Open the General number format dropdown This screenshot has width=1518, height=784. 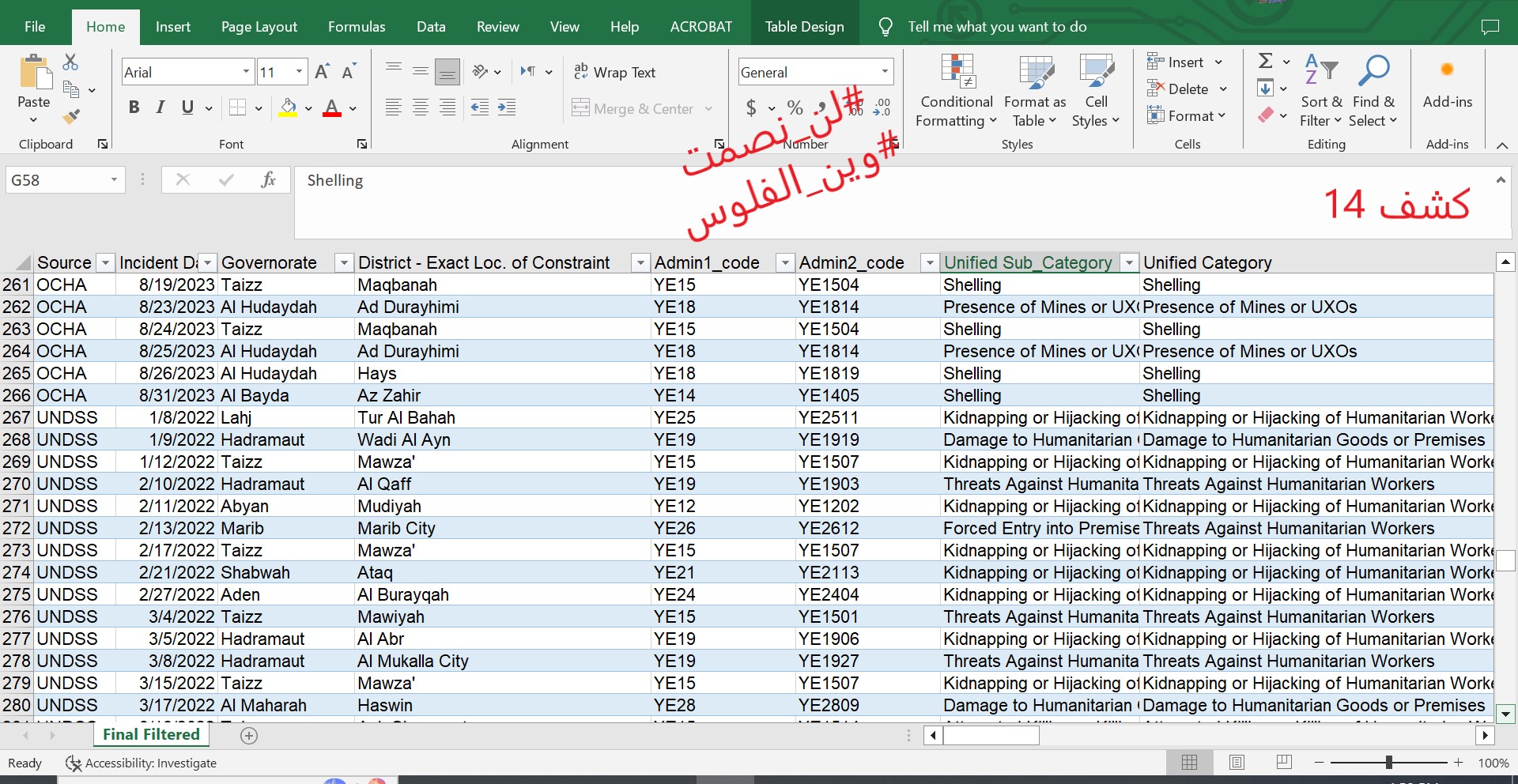(x=884, y=72)
